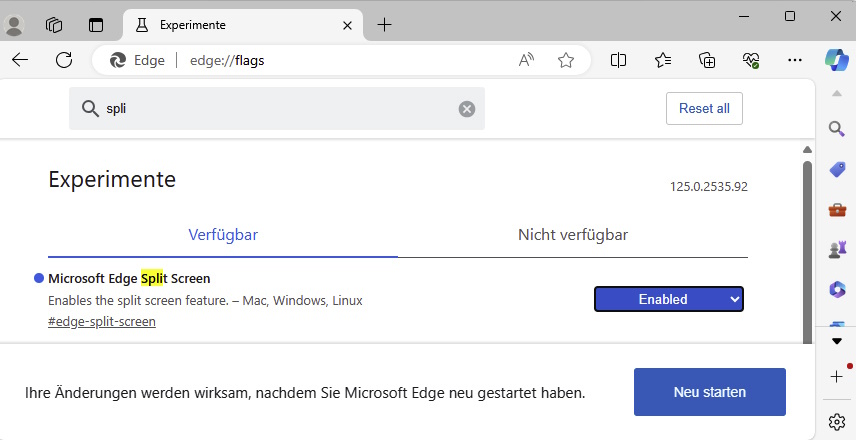Reload the page with refresh icon
The width and height of the screenshot is (856, 440).
tap(64, 60)
